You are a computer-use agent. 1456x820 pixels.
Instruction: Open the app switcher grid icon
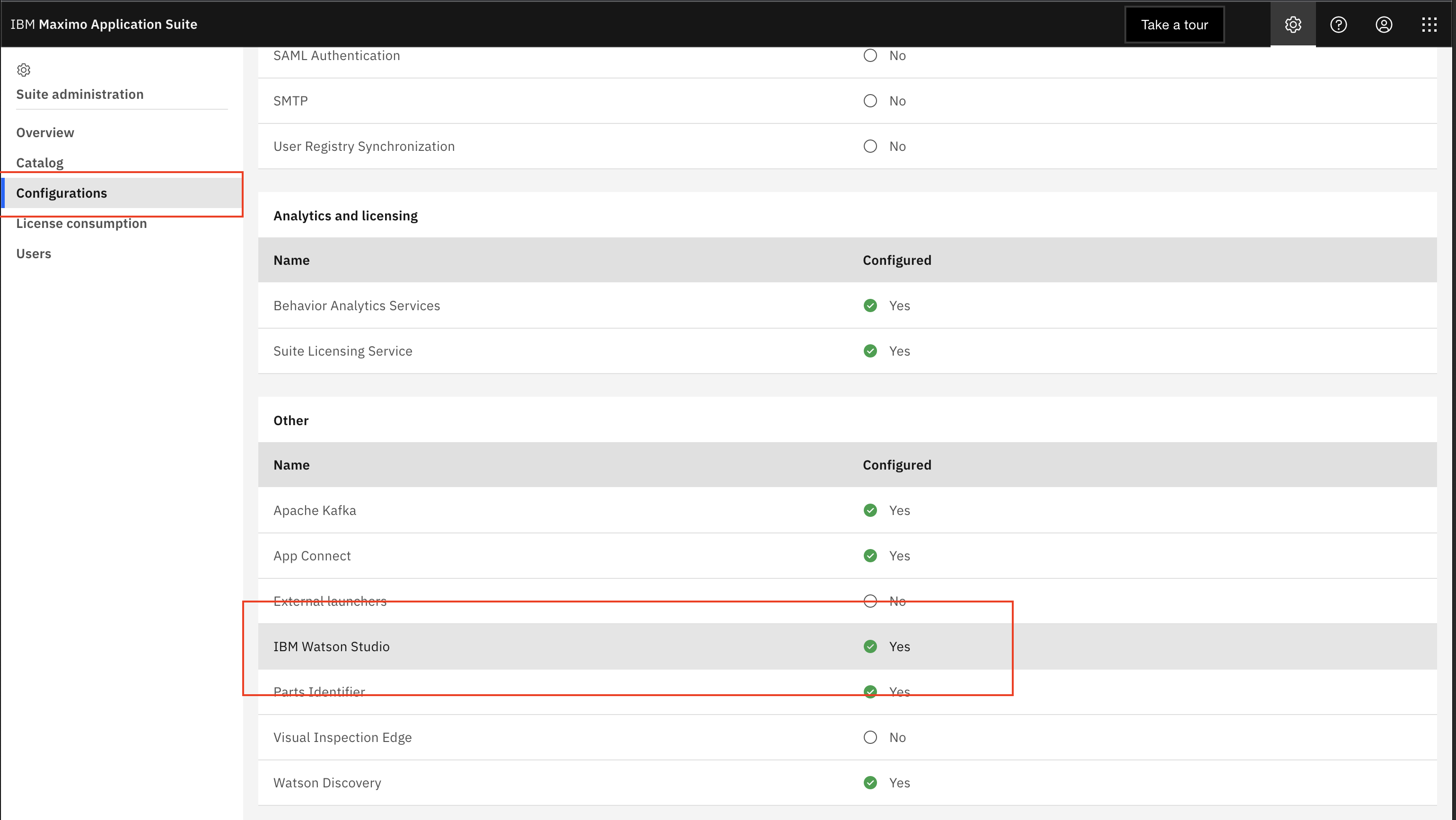coord(1429,24)
